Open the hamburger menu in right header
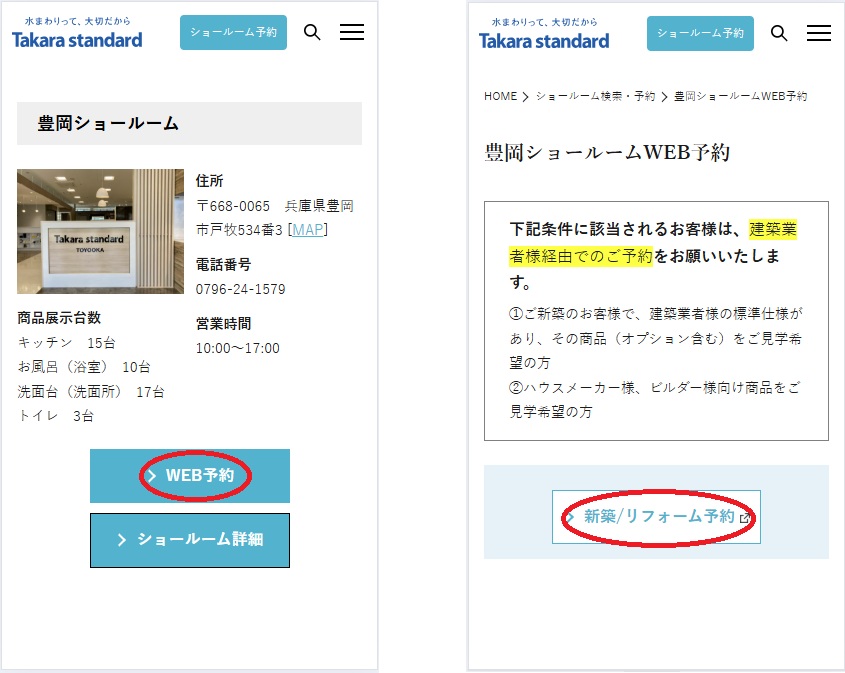The image size is (845, 673). (x=819, y=33)
